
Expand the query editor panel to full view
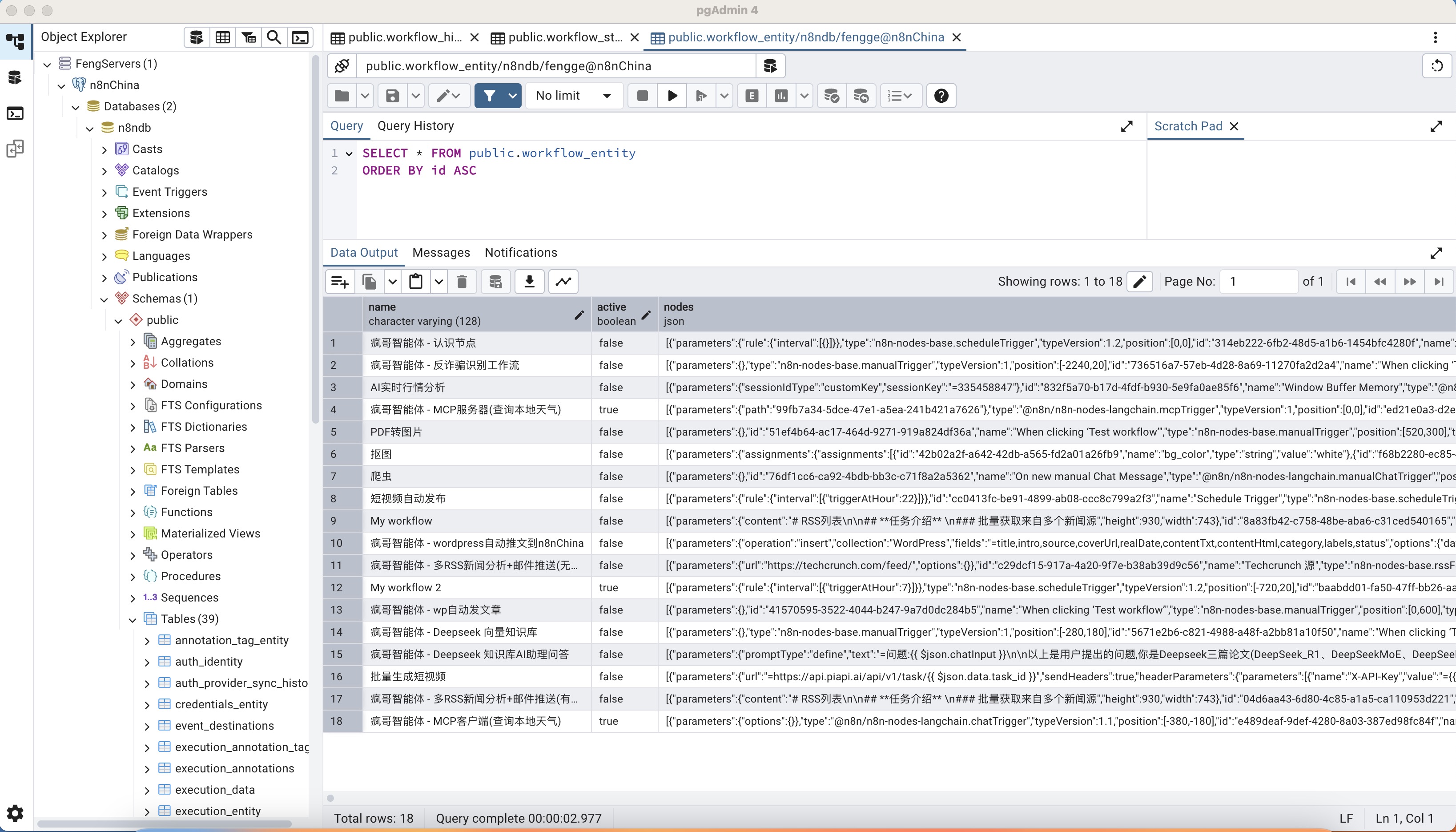(x=1126, y=126)
